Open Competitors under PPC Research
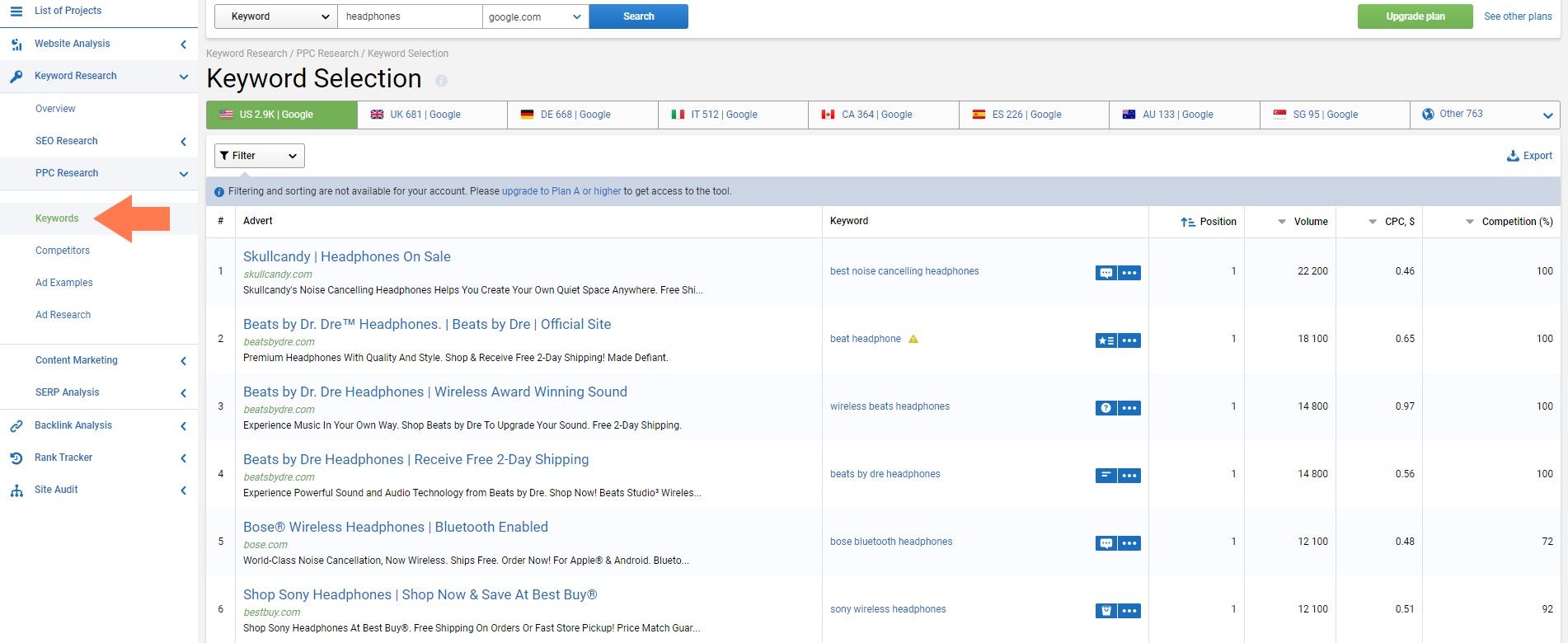 pyautogui.click(x=63, y=251)
